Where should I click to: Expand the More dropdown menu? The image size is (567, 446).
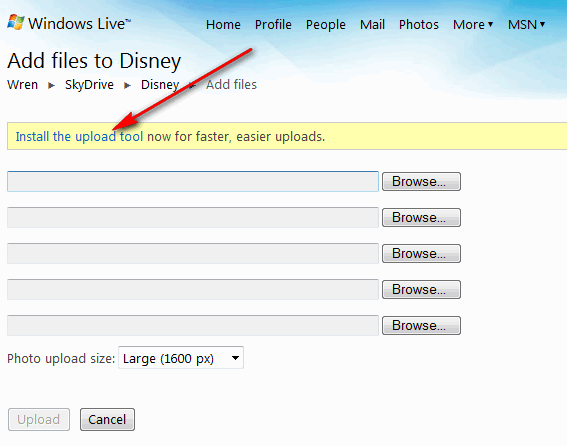pos(473,25)
